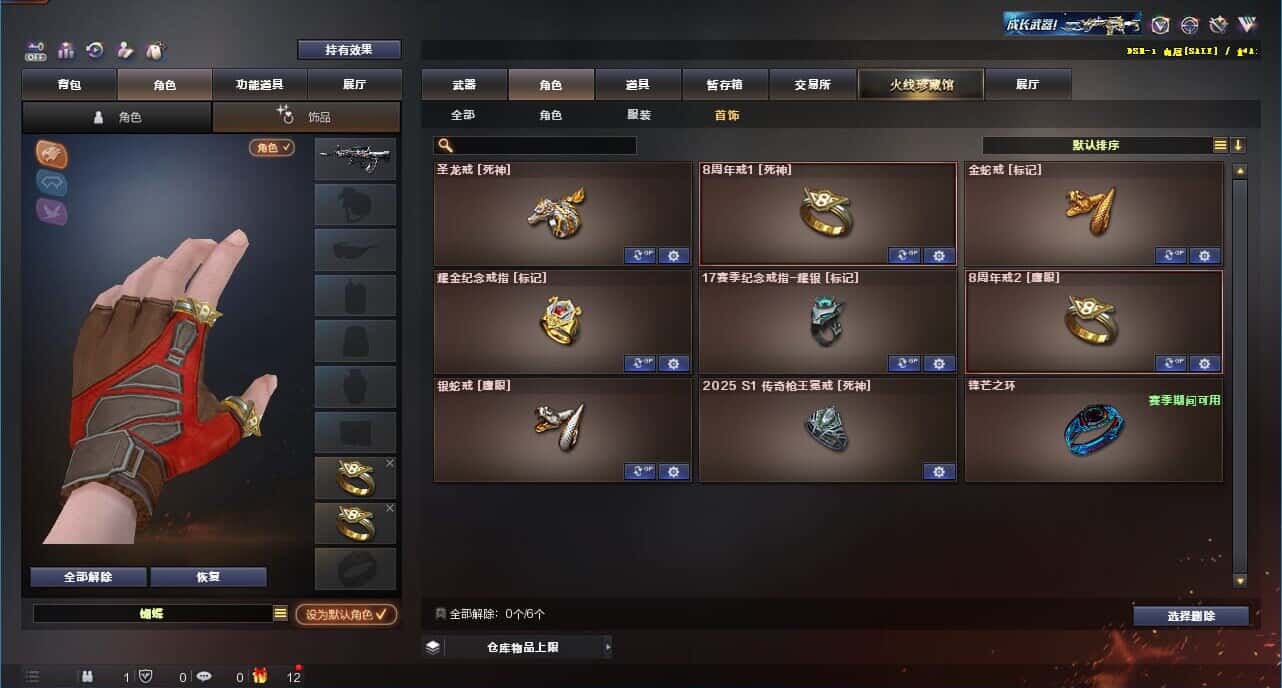Click the gift box icon in bottom bar
This screenshot has height=688, width=1282.
[259, 676]
